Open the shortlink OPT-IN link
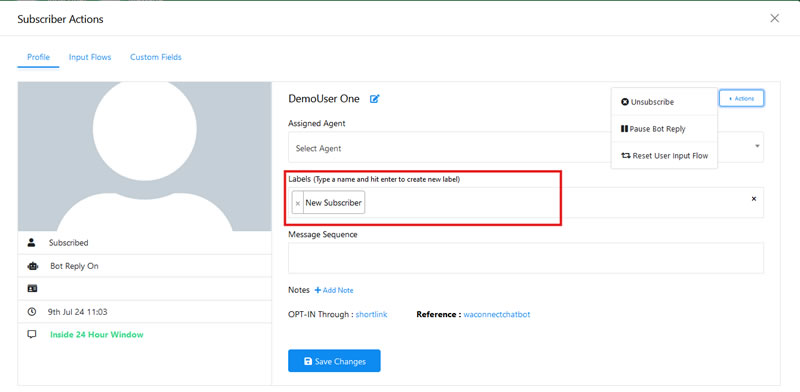Viewport: 800px width, 392px height. click(371, 314)
